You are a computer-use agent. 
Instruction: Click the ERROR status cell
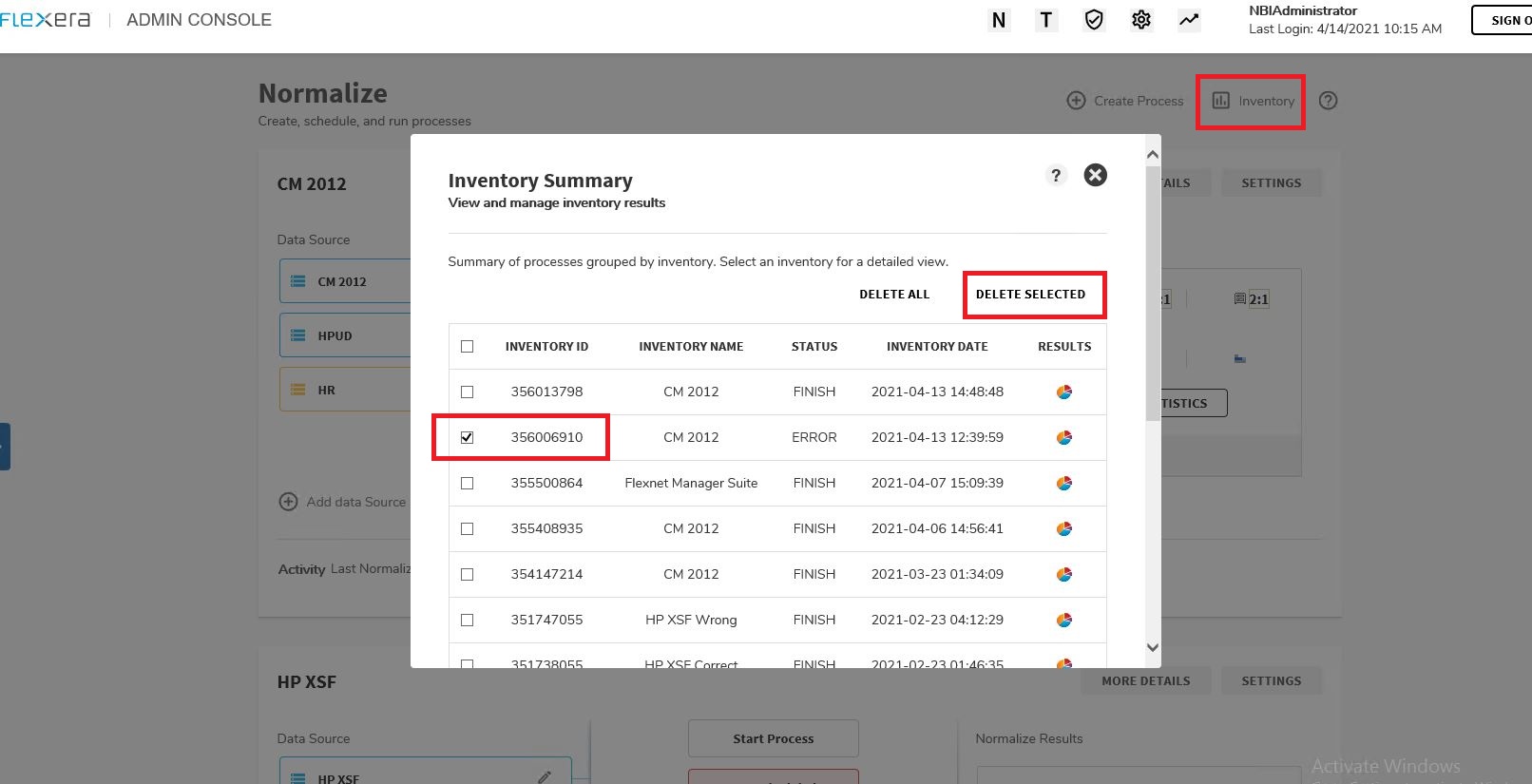tap(814, 437)
